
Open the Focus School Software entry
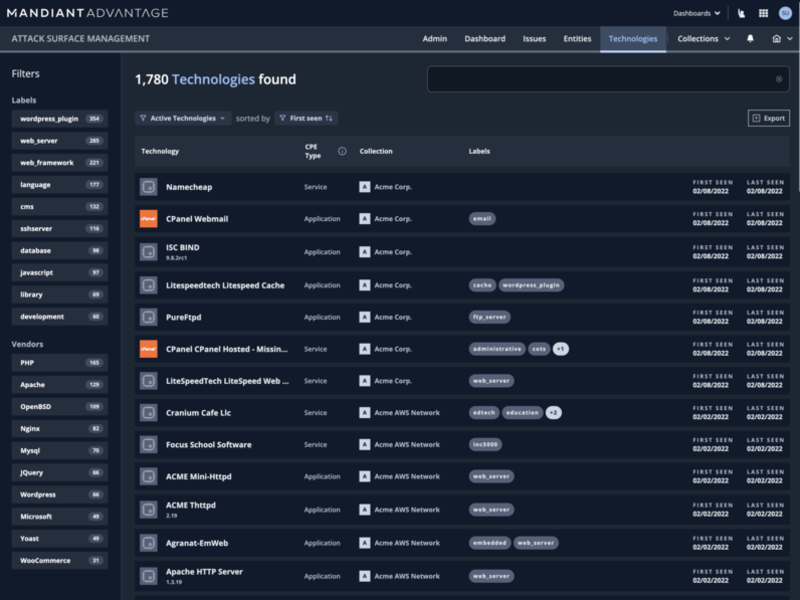(462, 444)
